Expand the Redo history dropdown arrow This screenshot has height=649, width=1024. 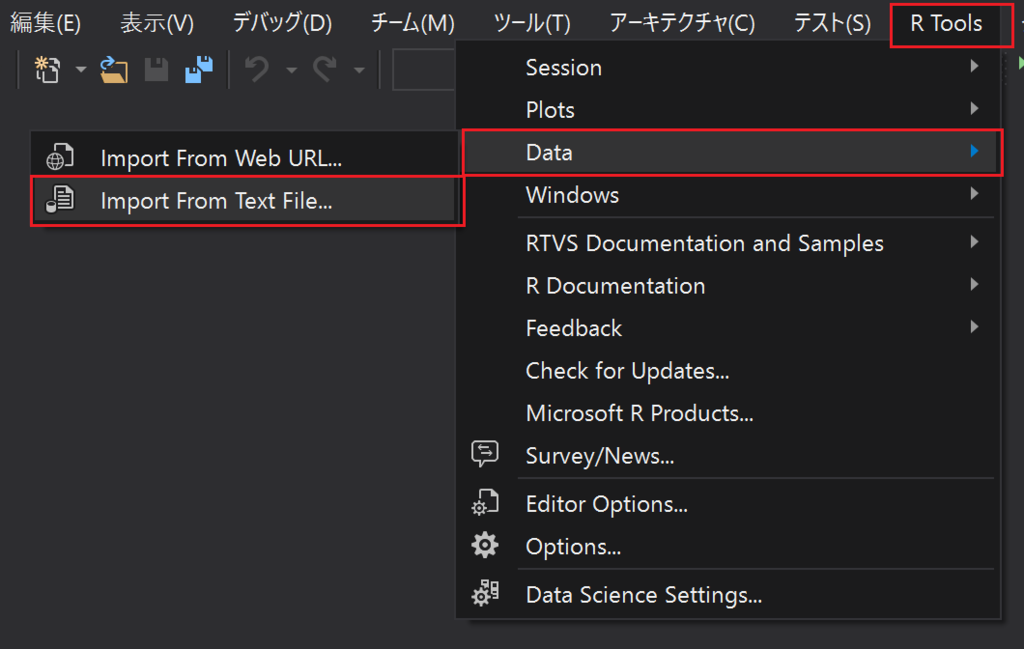pos(358,70)
